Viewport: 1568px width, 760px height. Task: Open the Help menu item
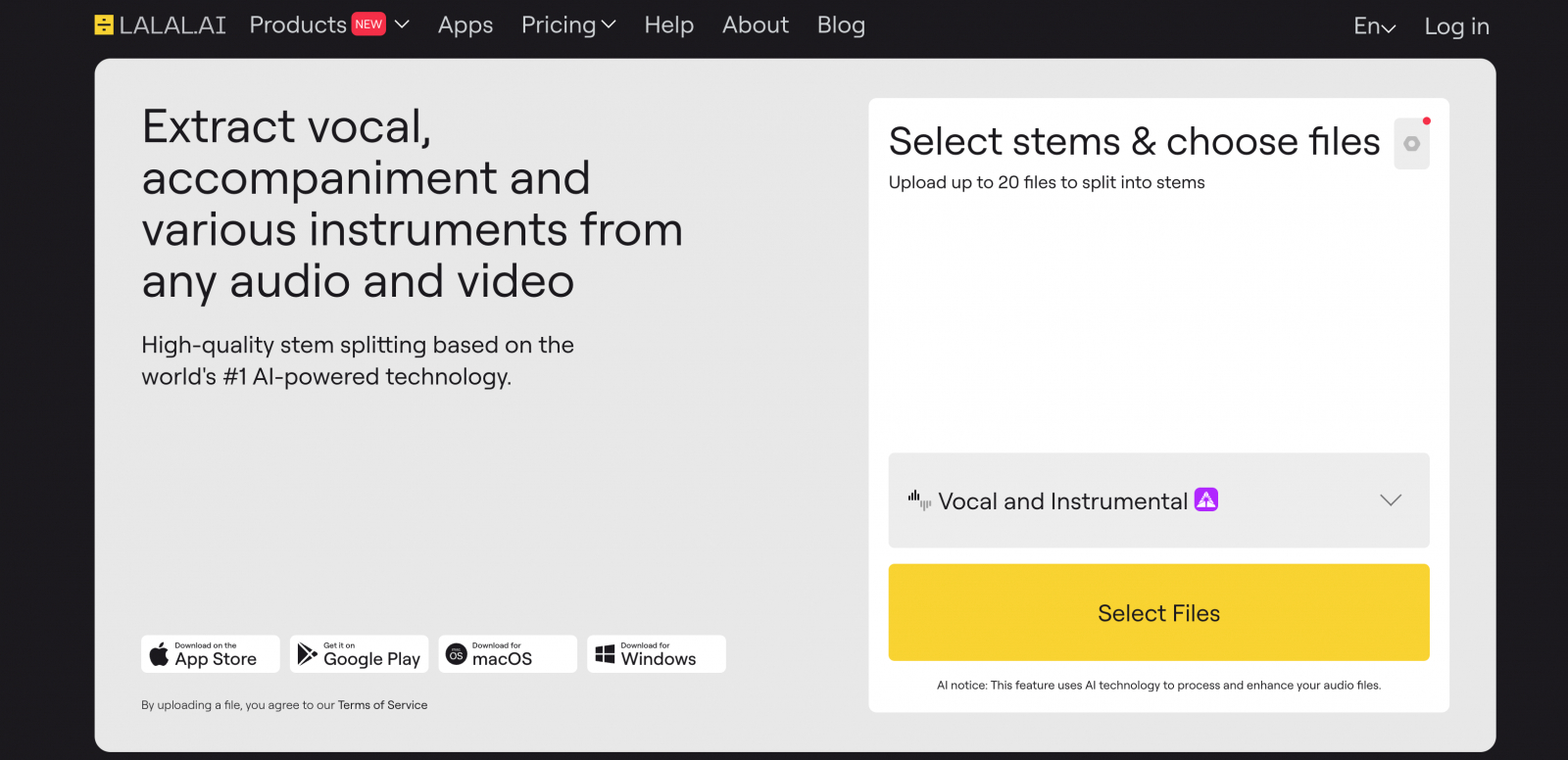click(x=669, y=25)
